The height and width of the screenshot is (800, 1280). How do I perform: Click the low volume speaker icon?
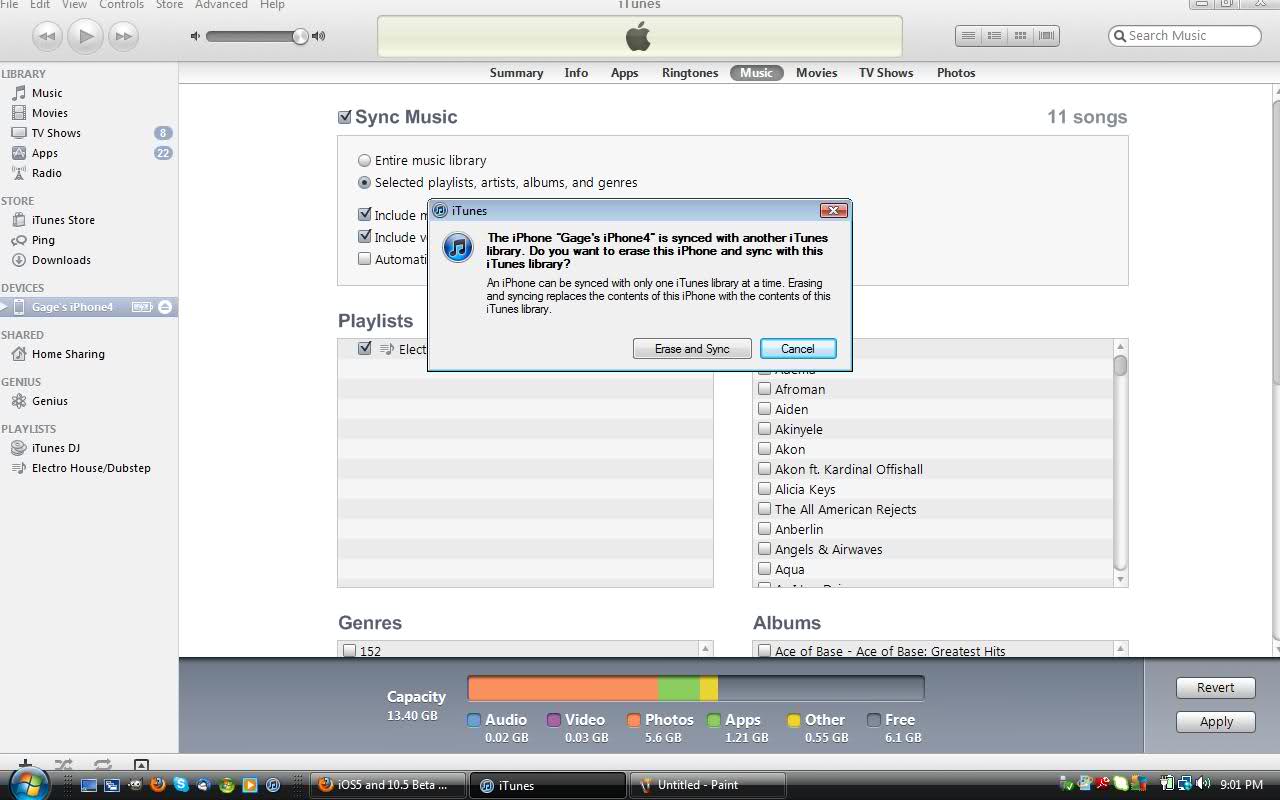[195, 36]
